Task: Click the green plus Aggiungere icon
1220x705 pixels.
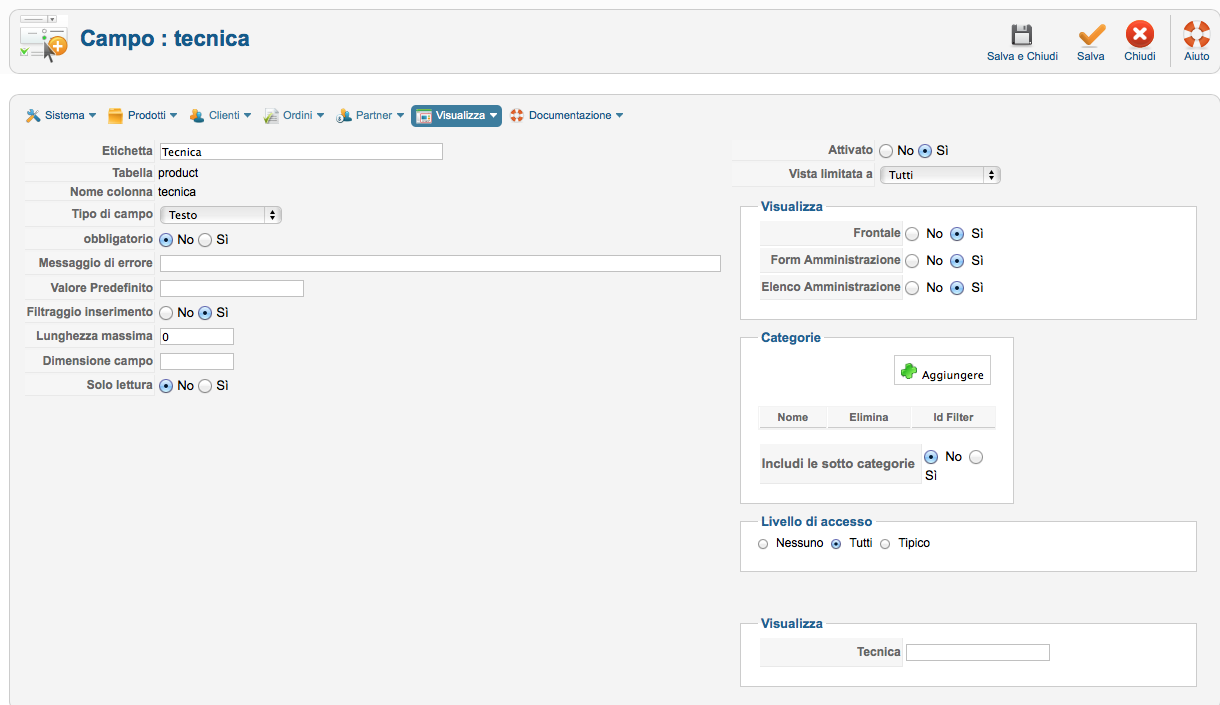Action: [x=909, y=371]
